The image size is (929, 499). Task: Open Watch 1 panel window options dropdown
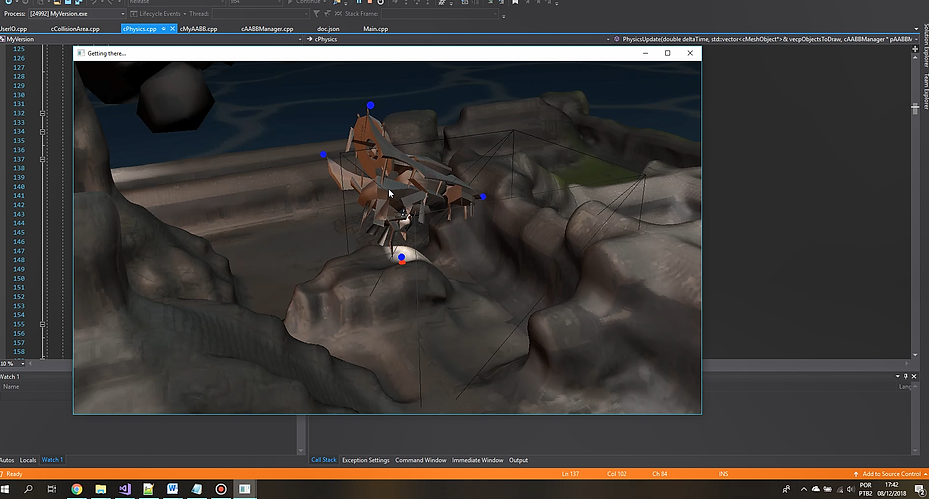(898, 376)
